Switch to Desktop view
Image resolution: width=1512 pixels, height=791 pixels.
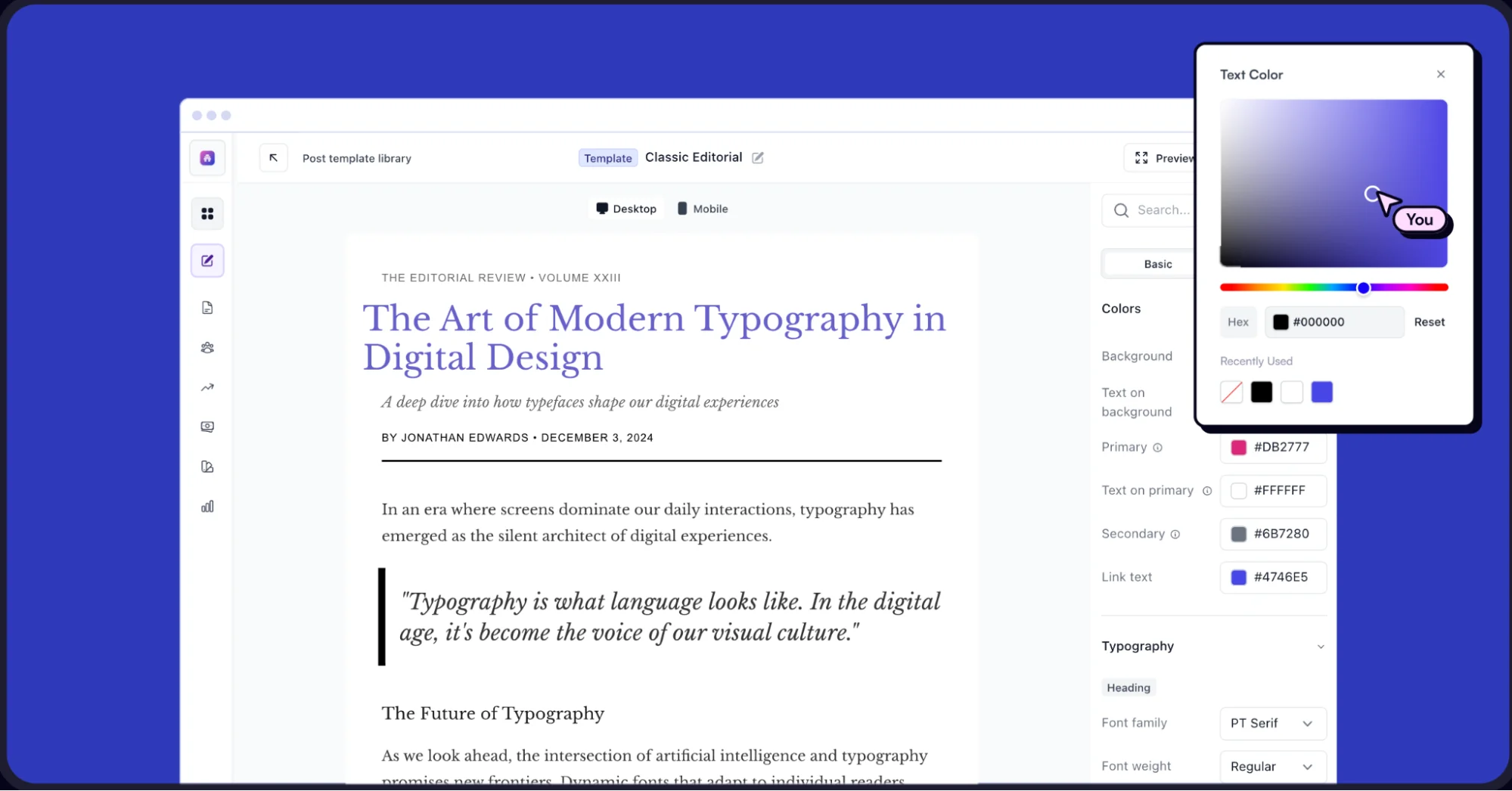pos(626,209)
